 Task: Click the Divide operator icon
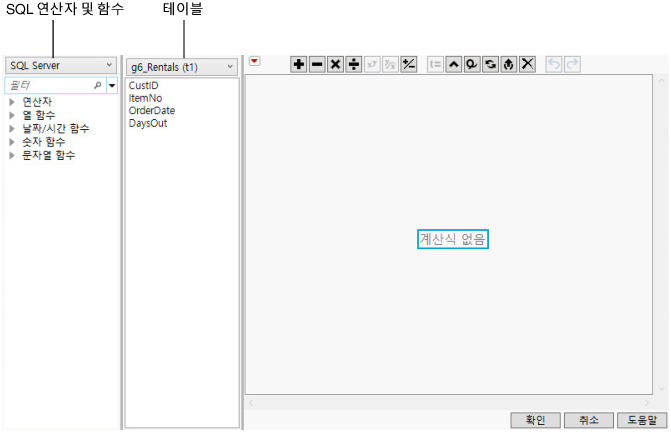(354, 65)
